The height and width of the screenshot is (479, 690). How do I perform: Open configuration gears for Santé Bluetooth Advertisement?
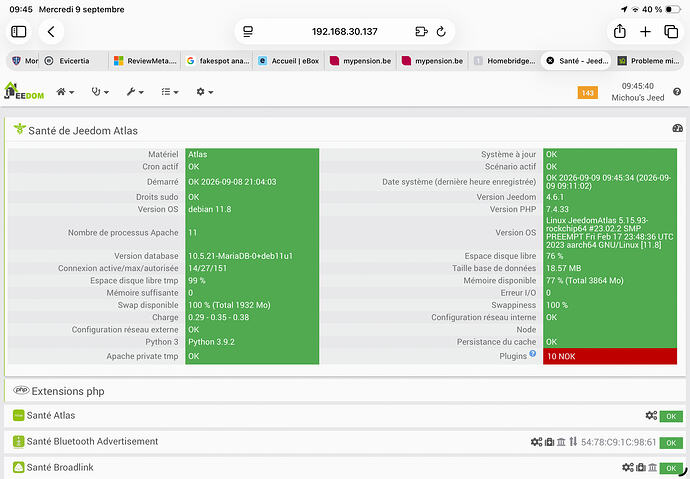coord(536,442)
